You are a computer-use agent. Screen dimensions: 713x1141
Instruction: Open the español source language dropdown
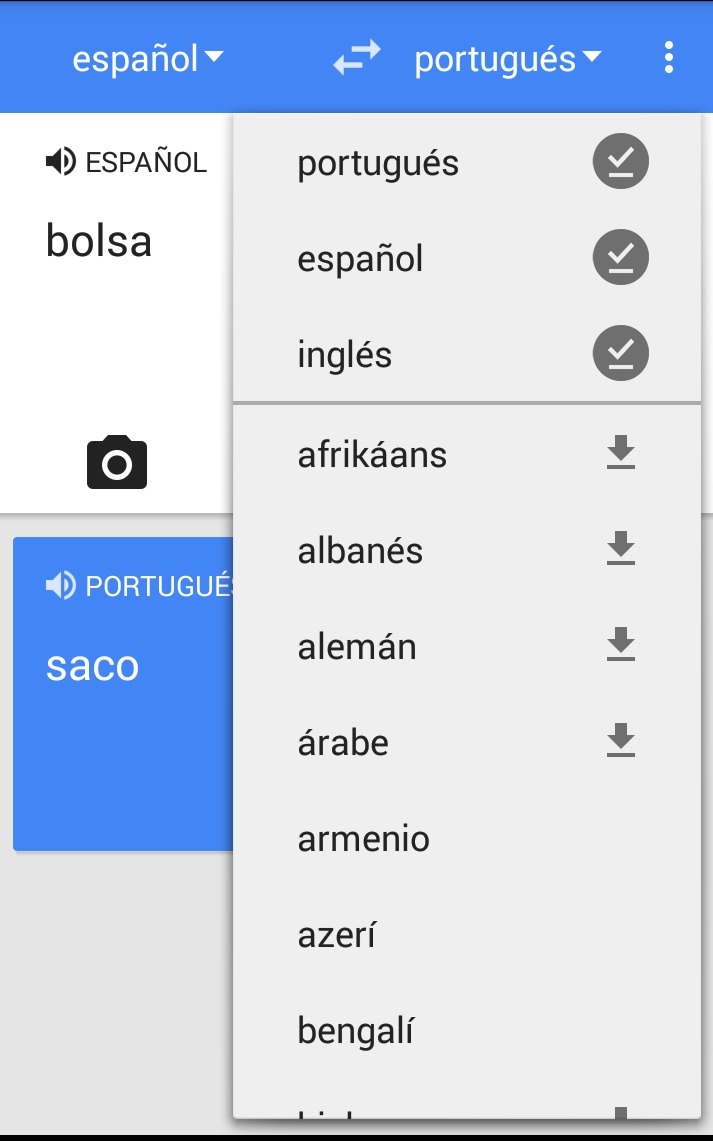pos(147,59)
